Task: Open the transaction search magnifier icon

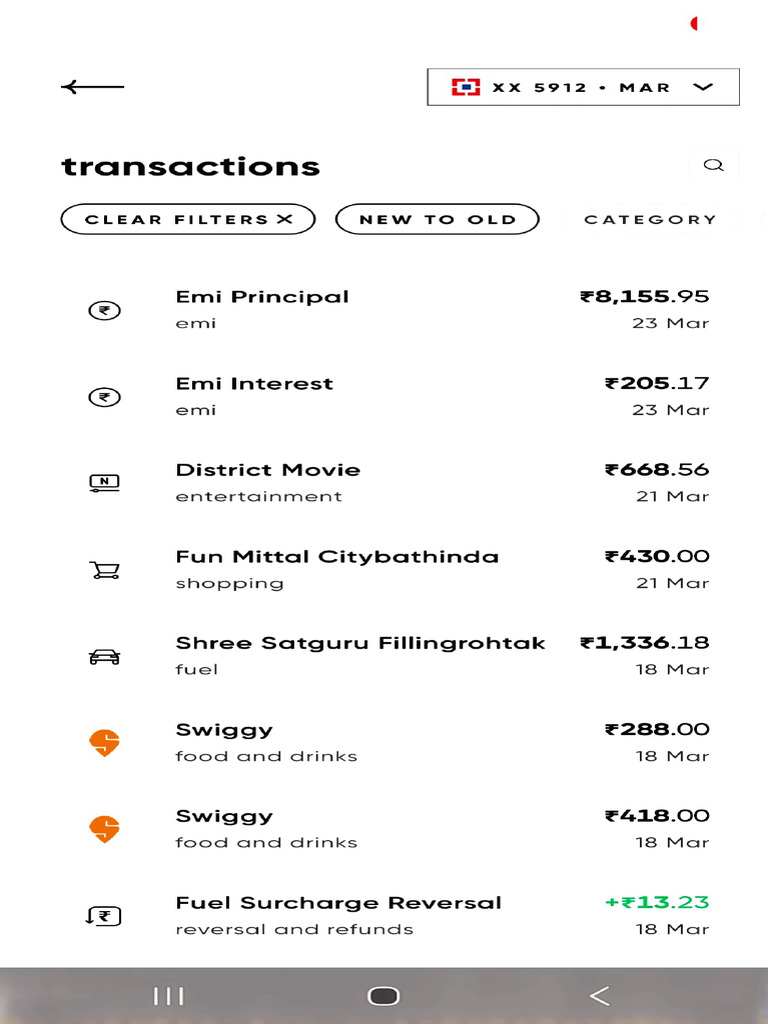Action: coord(713,165)
